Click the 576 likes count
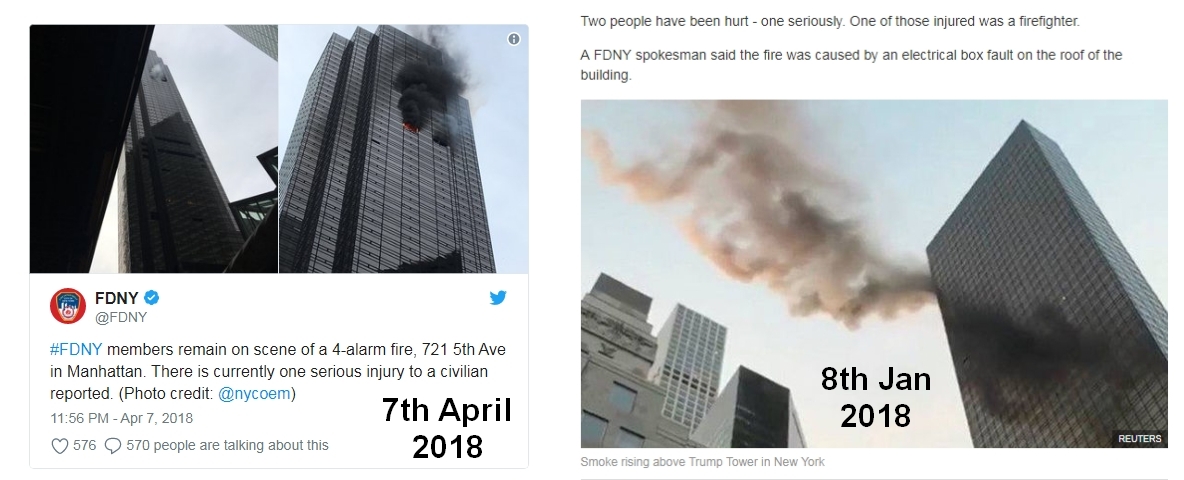 (x=85, y=445)
